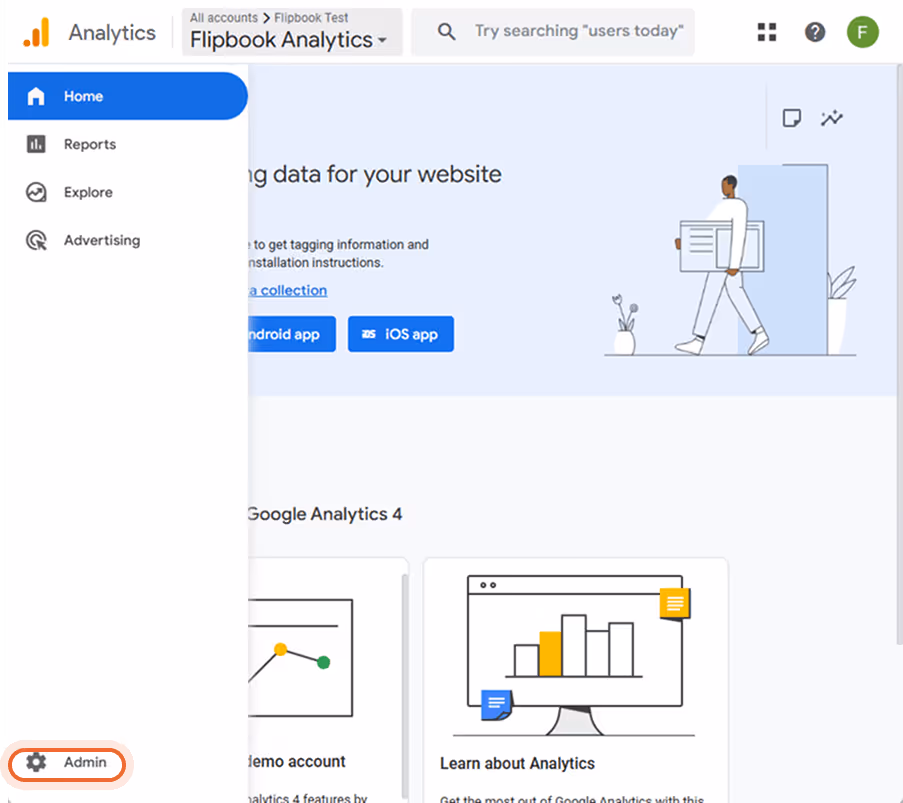This screenshot has height=803, width=903.
Task: Open the help question mark icon
Action: [814, 32]
